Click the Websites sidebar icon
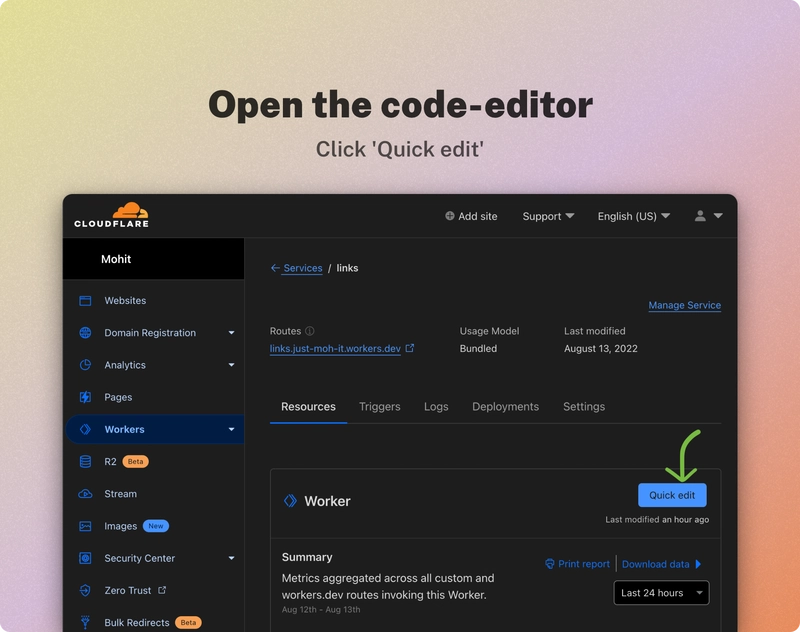 [x=85, y=300]
